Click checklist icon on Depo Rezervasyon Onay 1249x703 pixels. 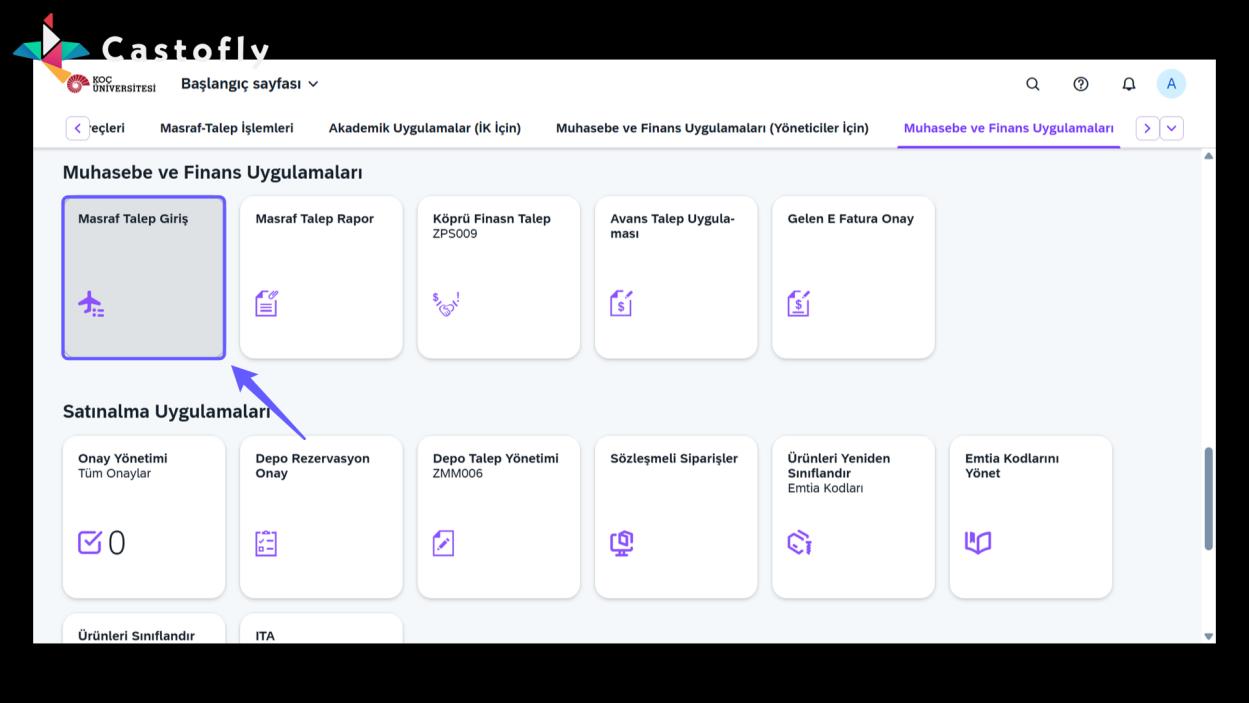coord(266,543)
